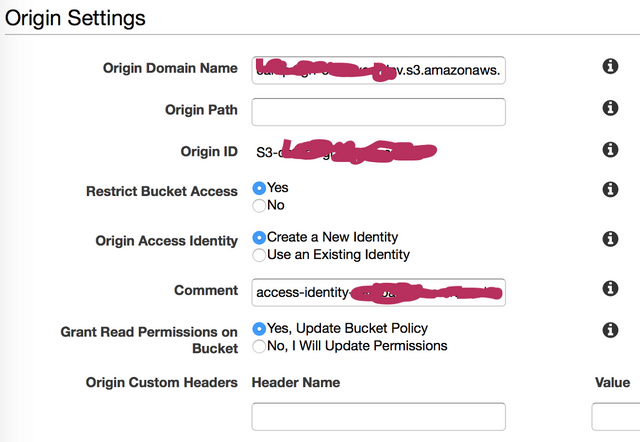Choose Create a New Identity option

click(259, 238)
